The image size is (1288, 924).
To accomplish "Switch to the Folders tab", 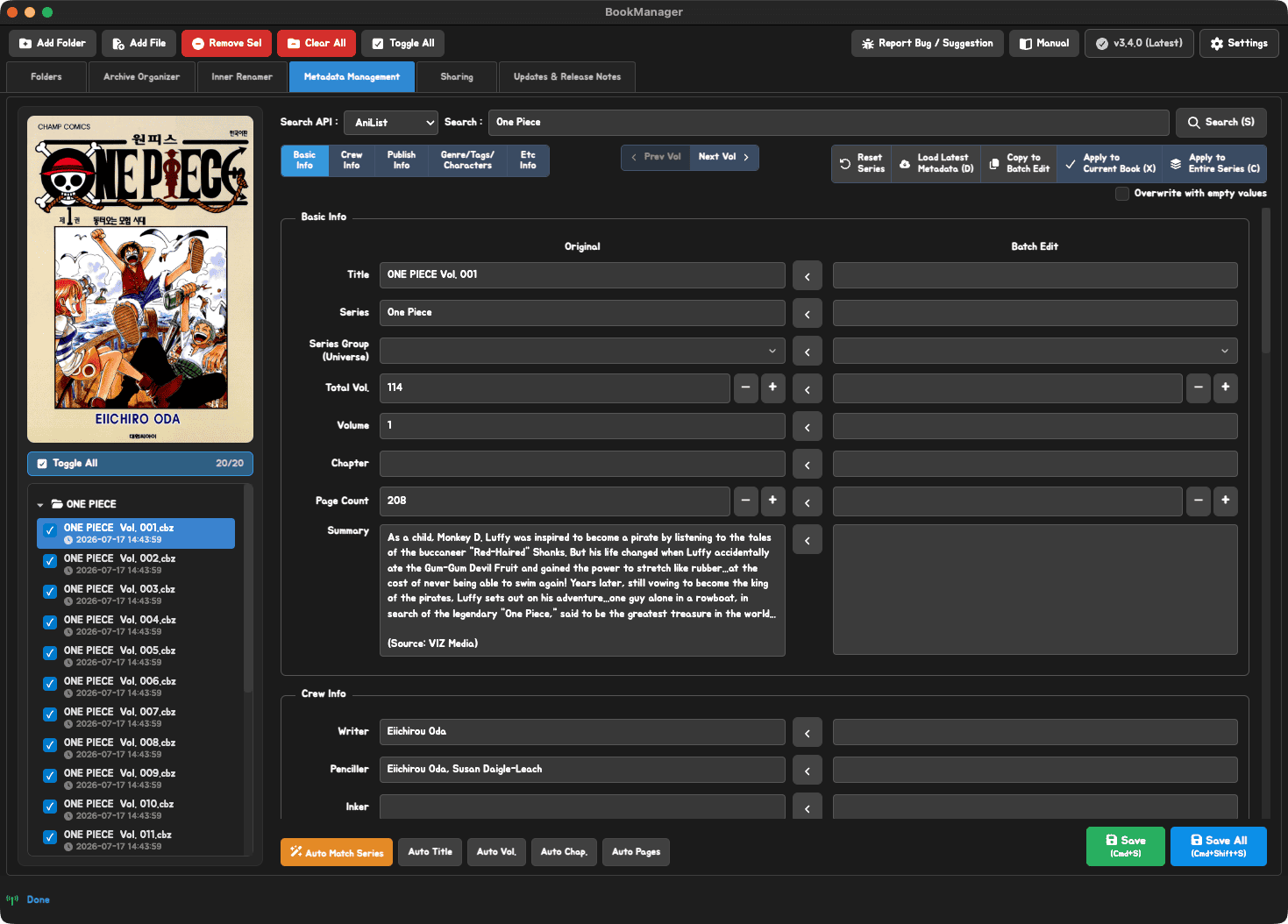I will click(46, 77).
